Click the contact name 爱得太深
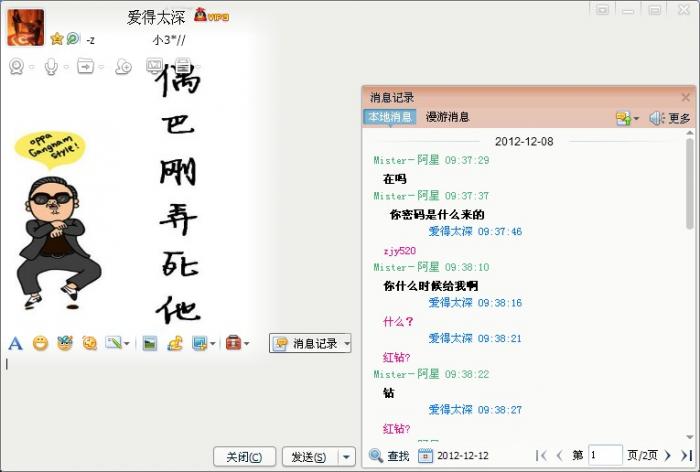Screen dimensions: 700x472 [156, 17]
